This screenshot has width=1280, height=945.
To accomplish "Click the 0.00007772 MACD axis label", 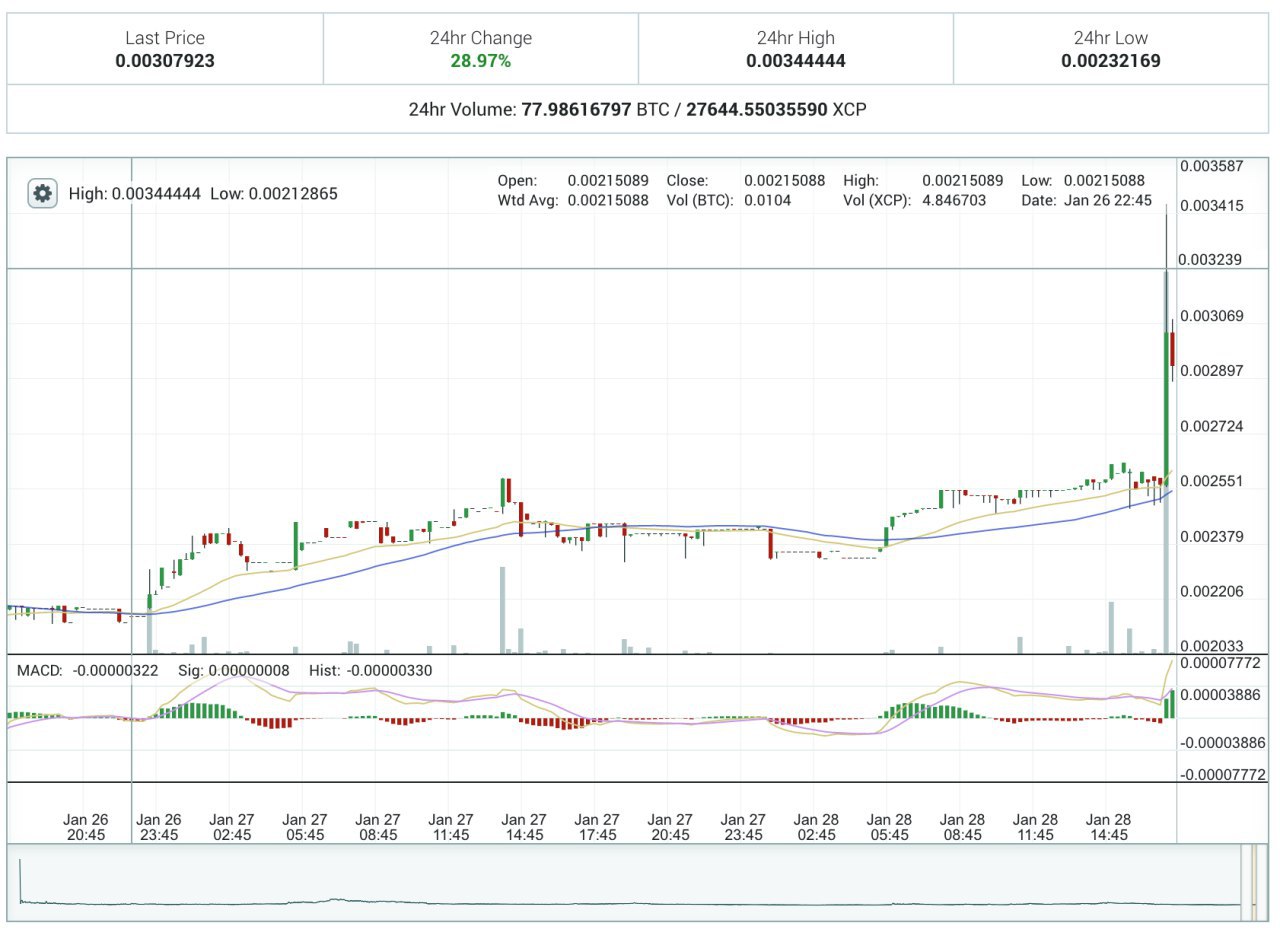I will [x=1221, y=663].
